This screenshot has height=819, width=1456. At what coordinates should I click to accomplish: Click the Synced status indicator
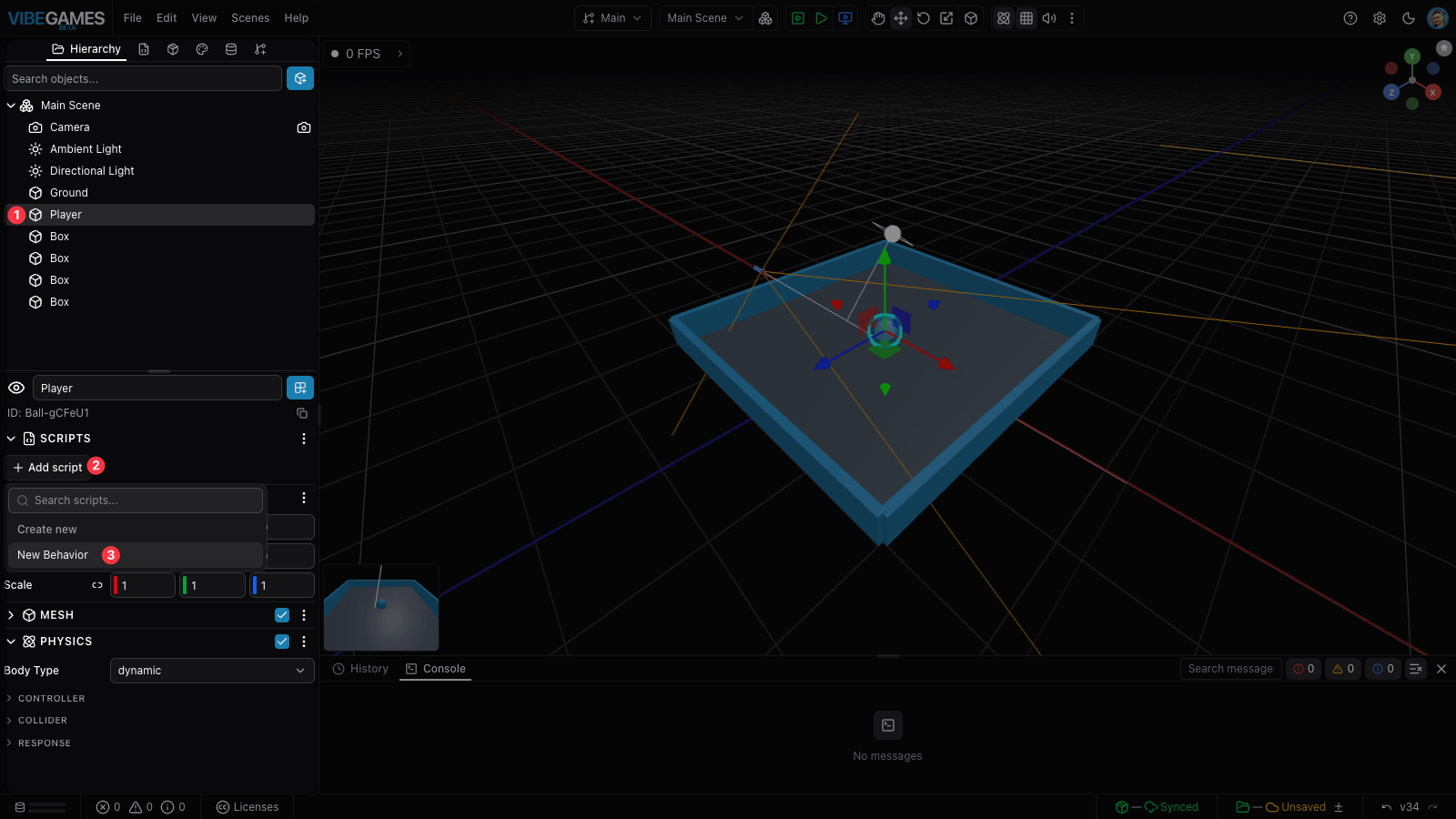1158,807
